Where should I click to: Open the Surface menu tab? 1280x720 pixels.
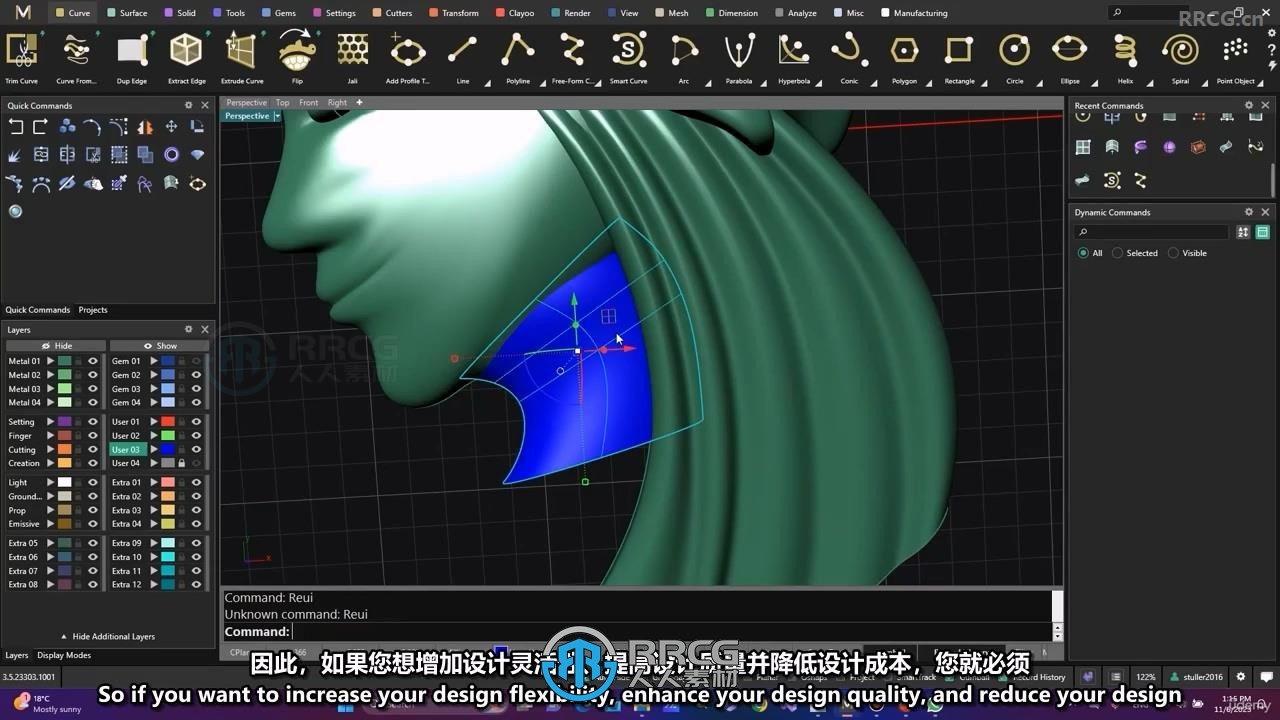point(127,13)
